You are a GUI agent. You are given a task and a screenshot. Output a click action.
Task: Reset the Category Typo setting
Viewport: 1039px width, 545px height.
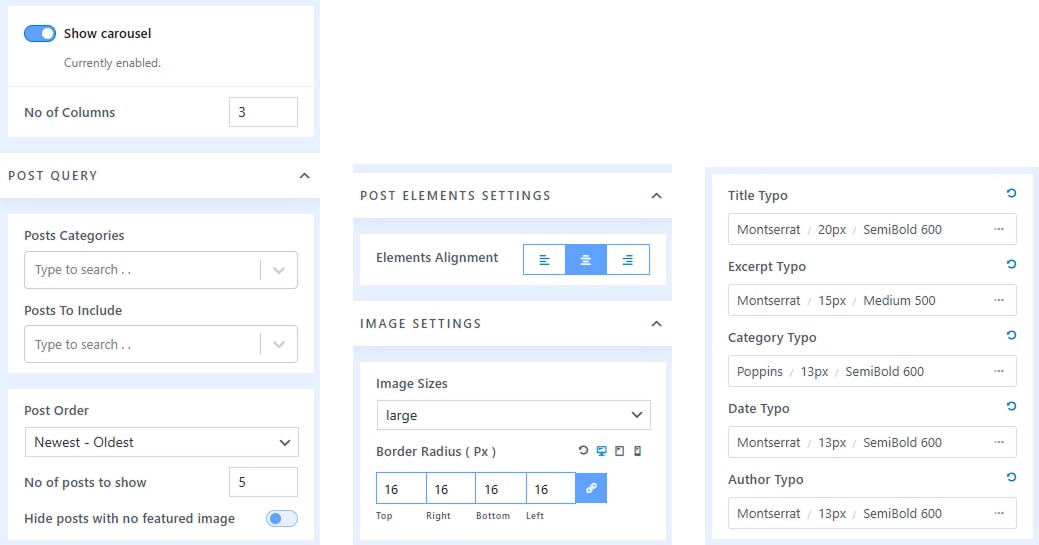click(1011, 336)
